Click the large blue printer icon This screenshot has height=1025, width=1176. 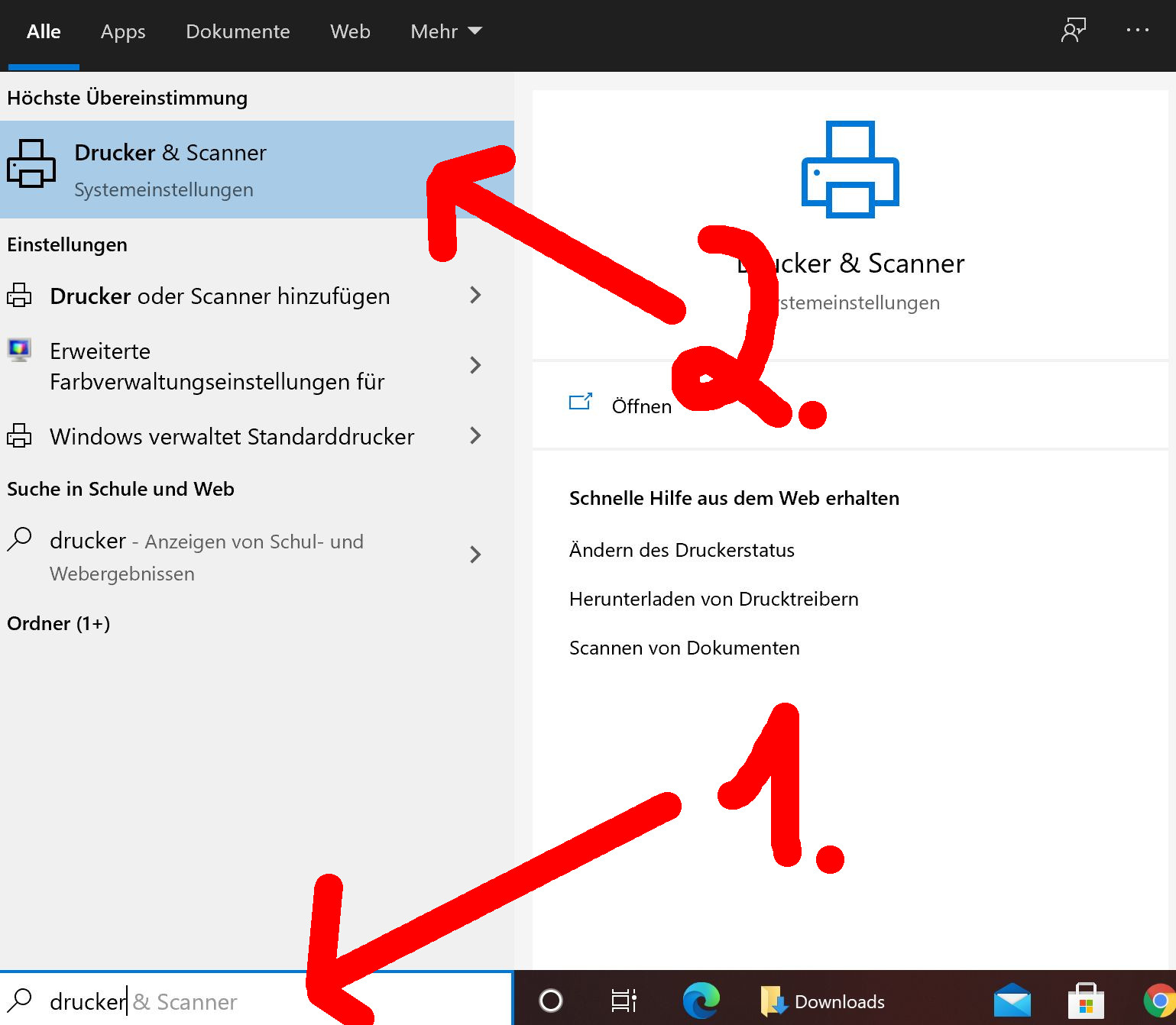click(x=850, y=170)
